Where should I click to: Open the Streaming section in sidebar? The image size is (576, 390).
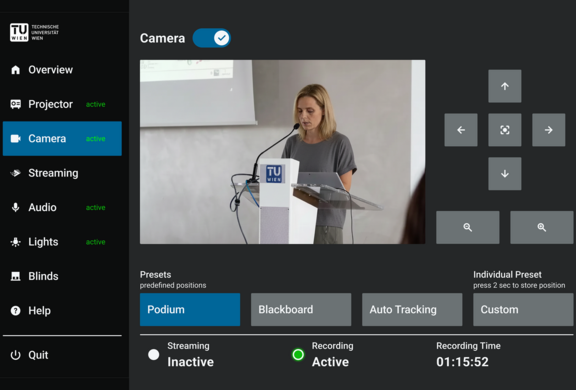pos(62,173)
